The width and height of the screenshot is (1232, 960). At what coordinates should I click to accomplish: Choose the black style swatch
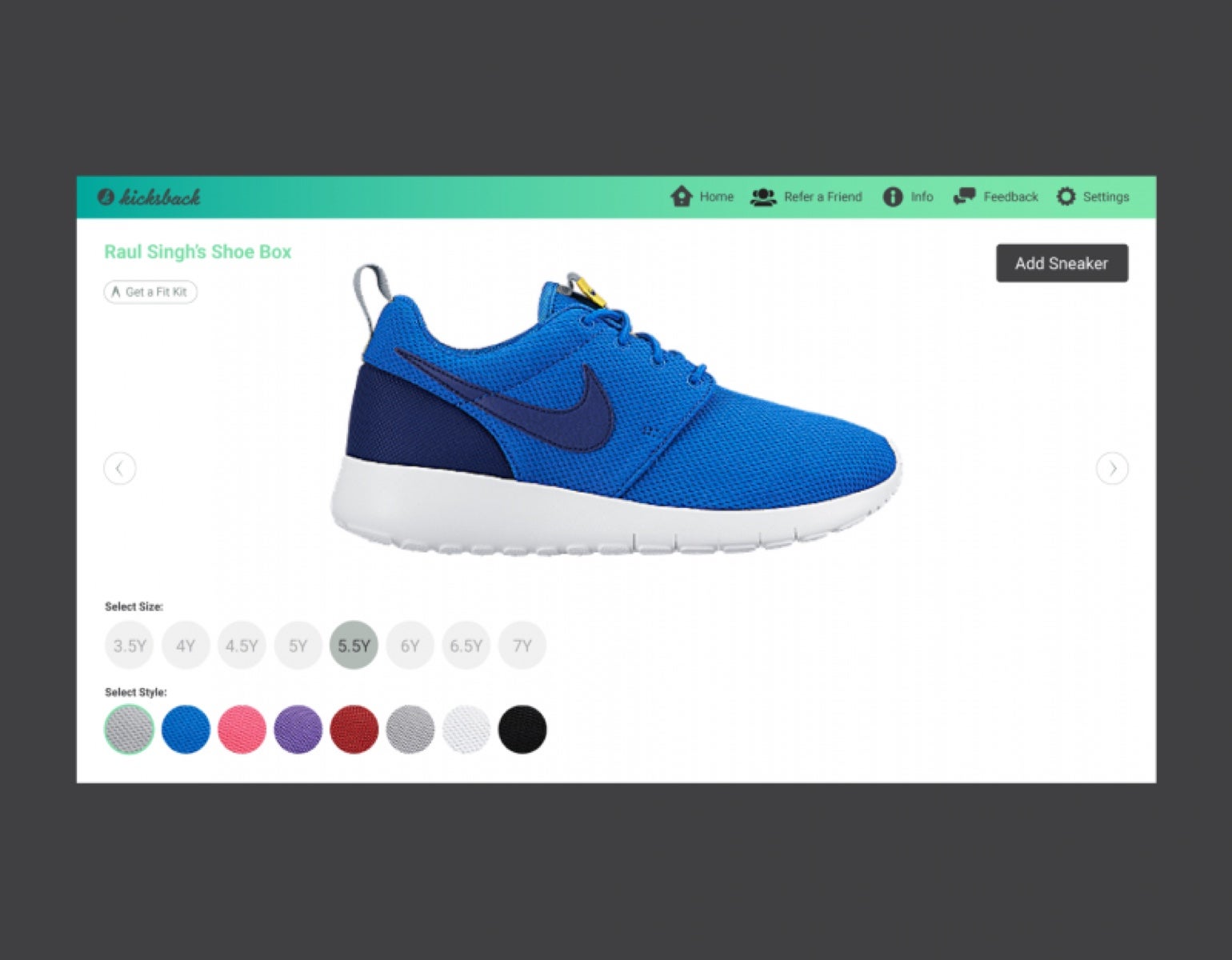click(x=522, y=730)
